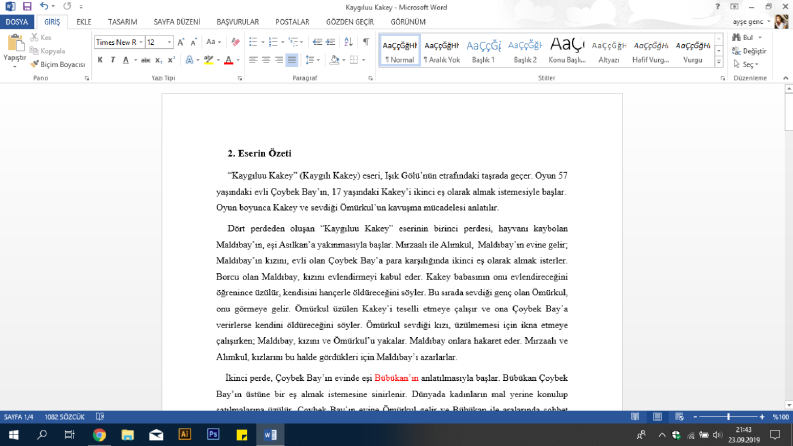Open Değiştir replace tool
The height and width of the screenshot is (446, 793).
click(749, 51)
